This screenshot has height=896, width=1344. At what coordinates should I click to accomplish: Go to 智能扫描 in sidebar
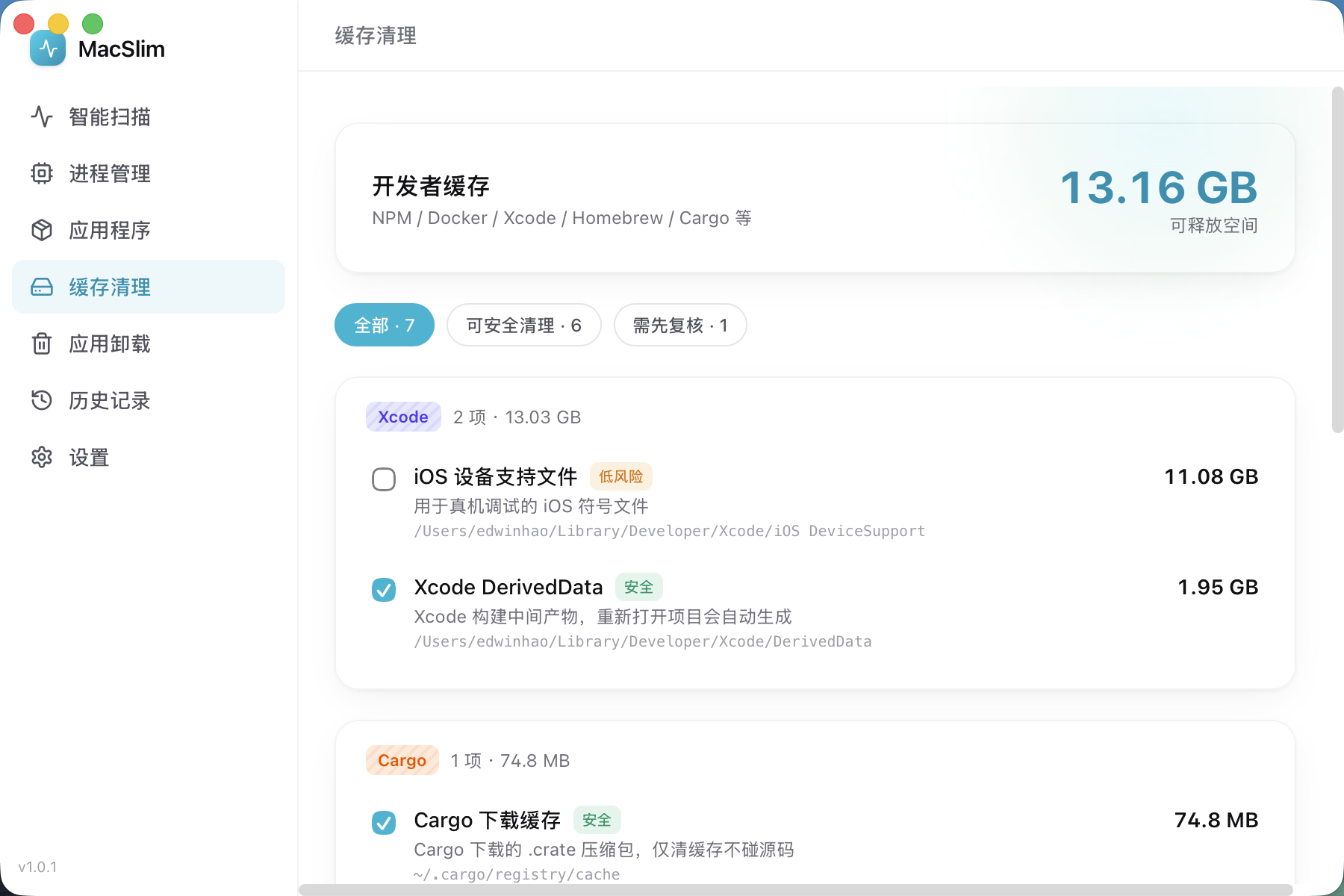(x=149, y=116)
